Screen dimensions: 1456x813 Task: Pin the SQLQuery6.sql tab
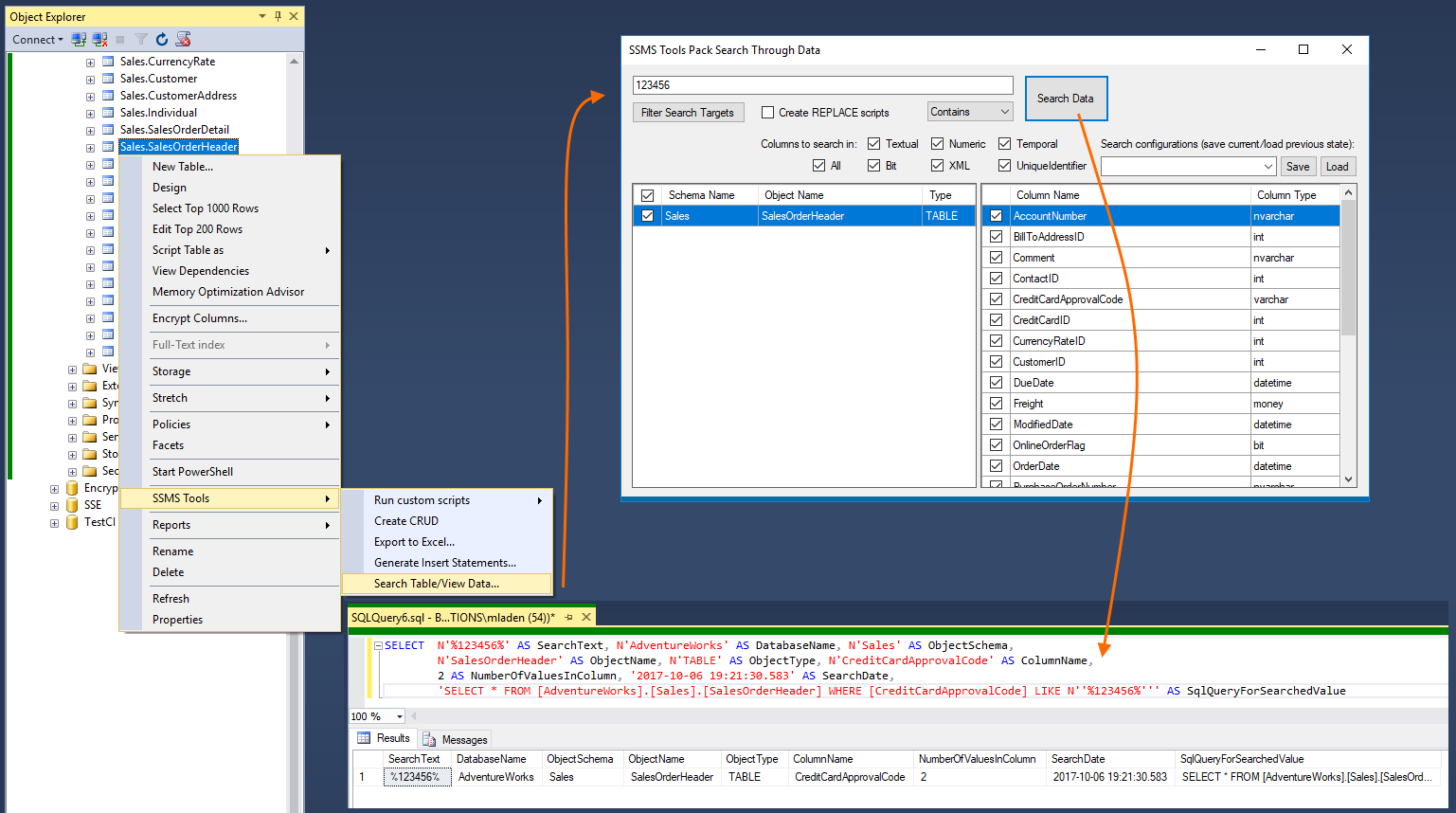tap(569, 617)
